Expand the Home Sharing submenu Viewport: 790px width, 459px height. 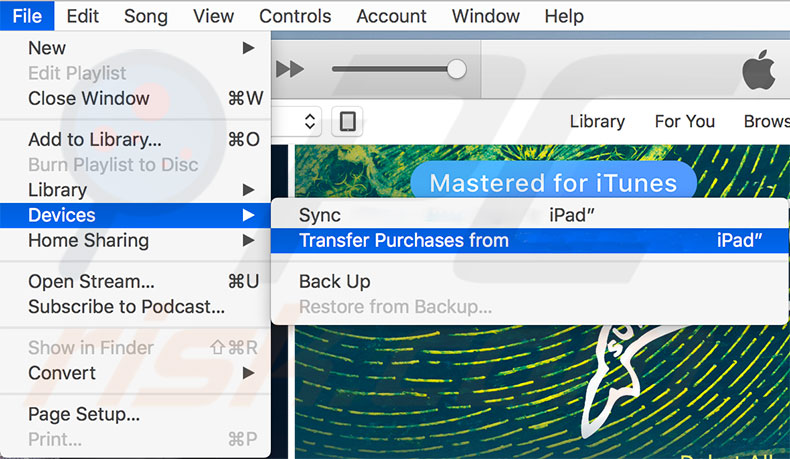[x=135, y=240]
